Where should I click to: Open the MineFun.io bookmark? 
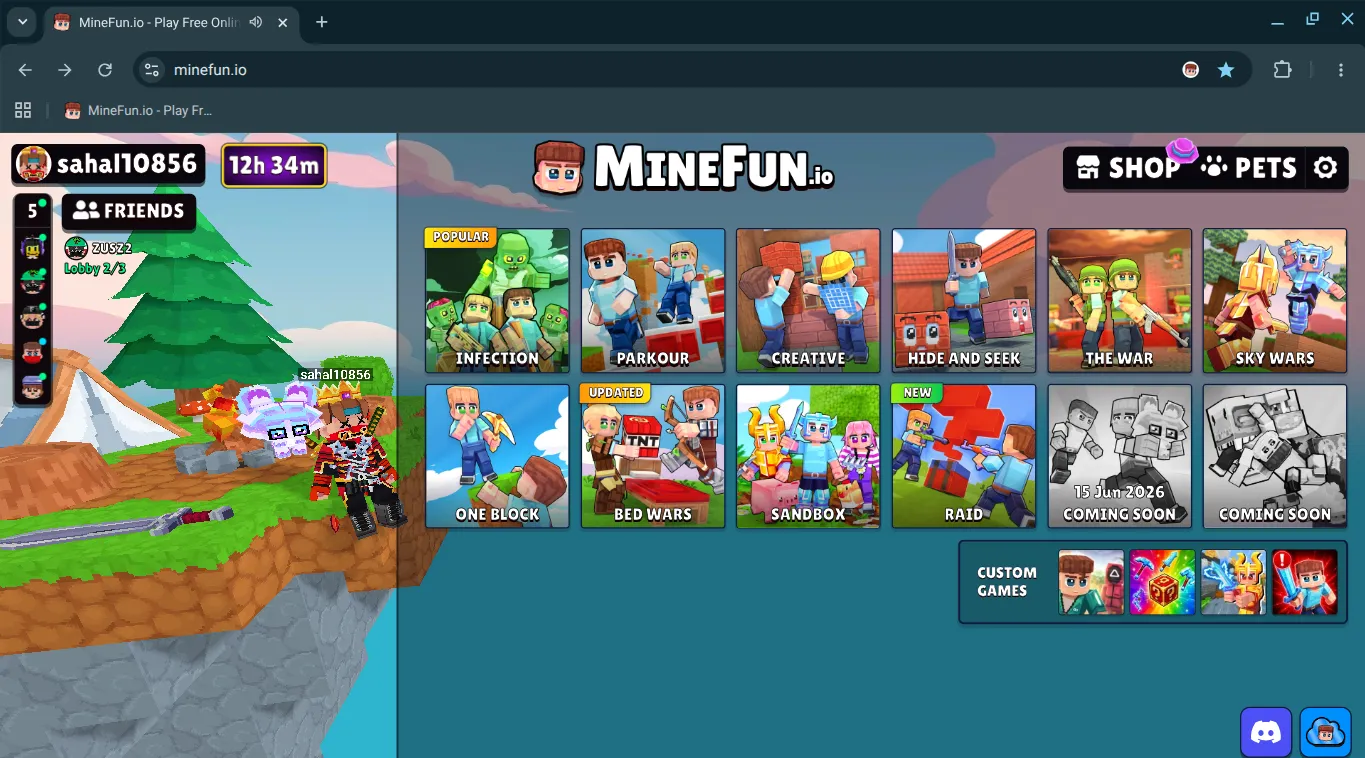click(138, 110)
